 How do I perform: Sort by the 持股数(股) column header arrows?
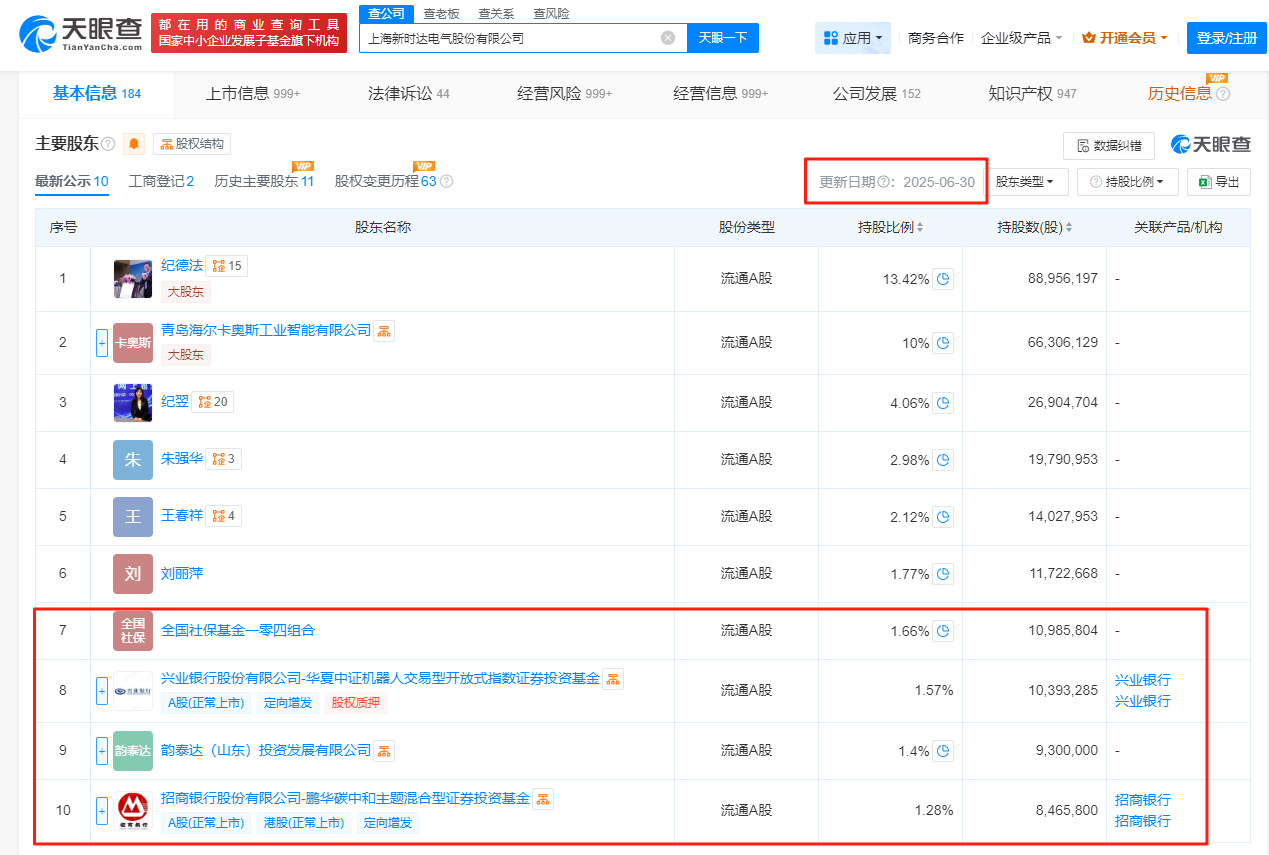(x=1069, y=228)
